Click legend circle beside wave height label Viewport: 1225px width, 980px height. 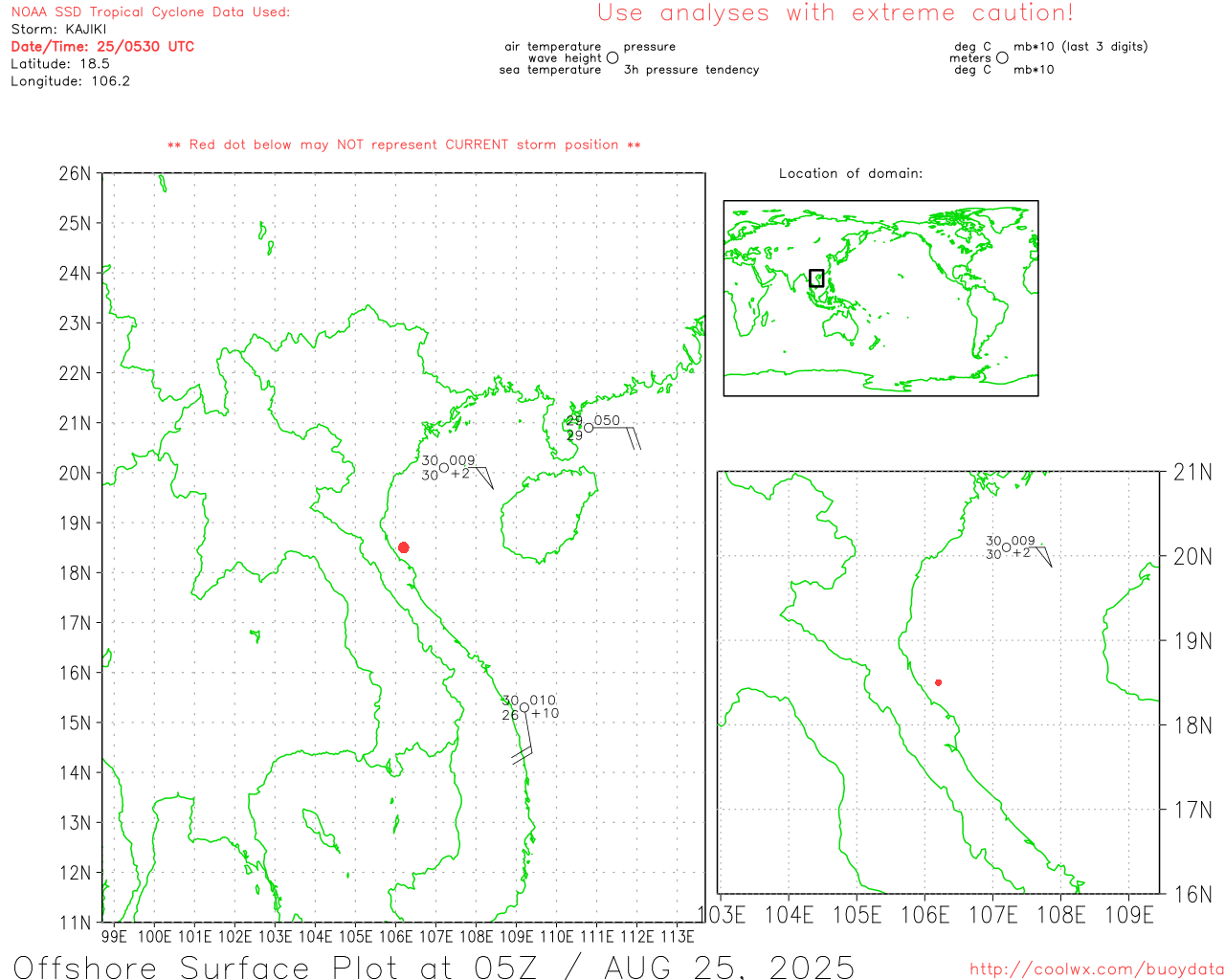tap(612, 57)
